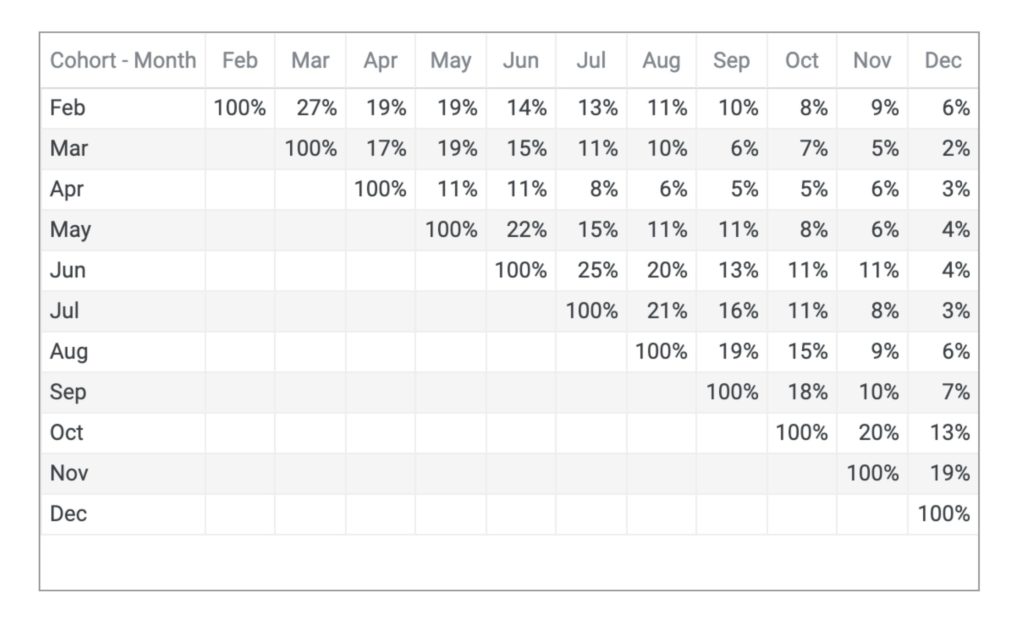The width and height of the screenshot is (1024, 621).
Task: Select the 27% cell in Feb row
Action: (x=317, y=108)
